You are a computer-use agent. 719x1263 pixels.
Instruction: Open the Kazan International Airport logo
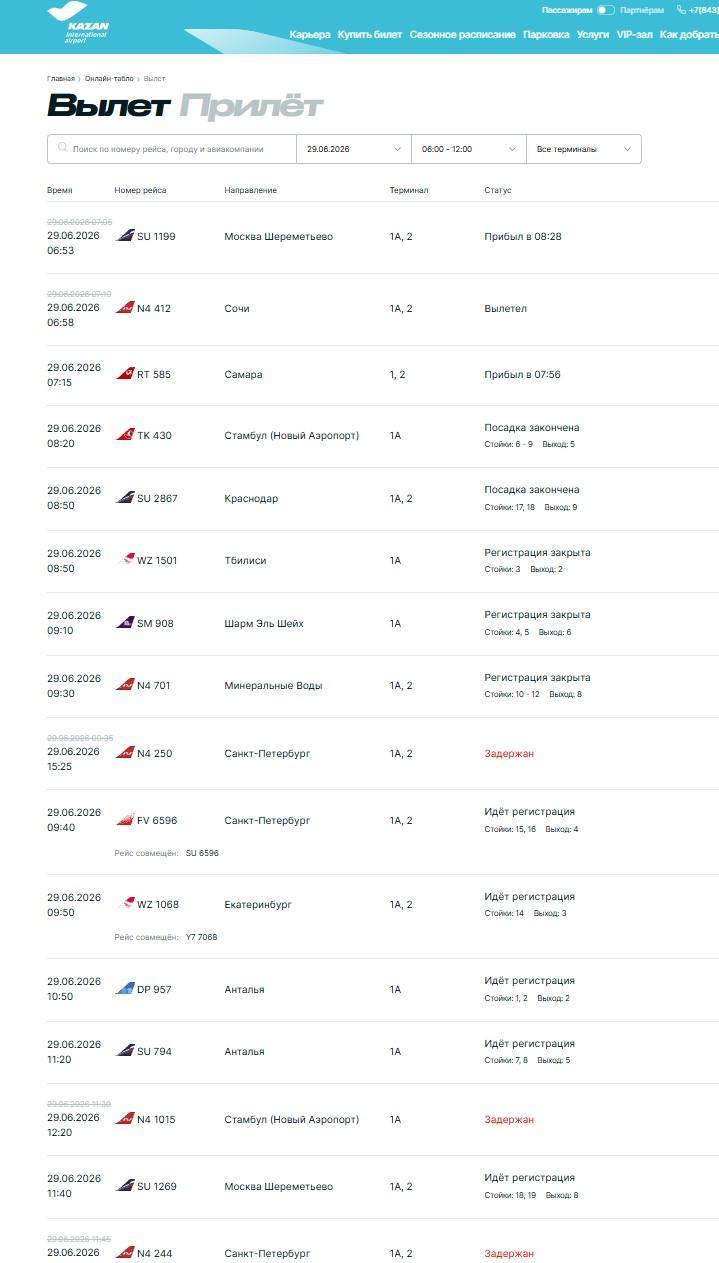pyautogui.click(x=78, y=23)
